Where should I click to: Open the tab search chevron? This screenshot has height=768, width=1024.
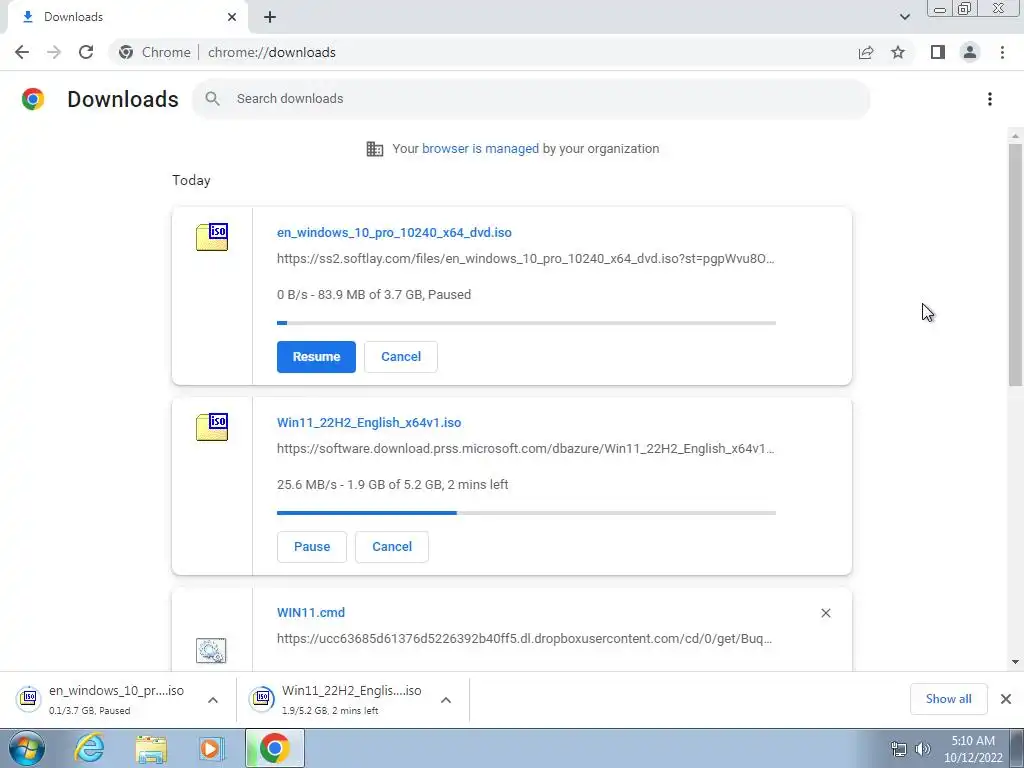coord(904,17)
